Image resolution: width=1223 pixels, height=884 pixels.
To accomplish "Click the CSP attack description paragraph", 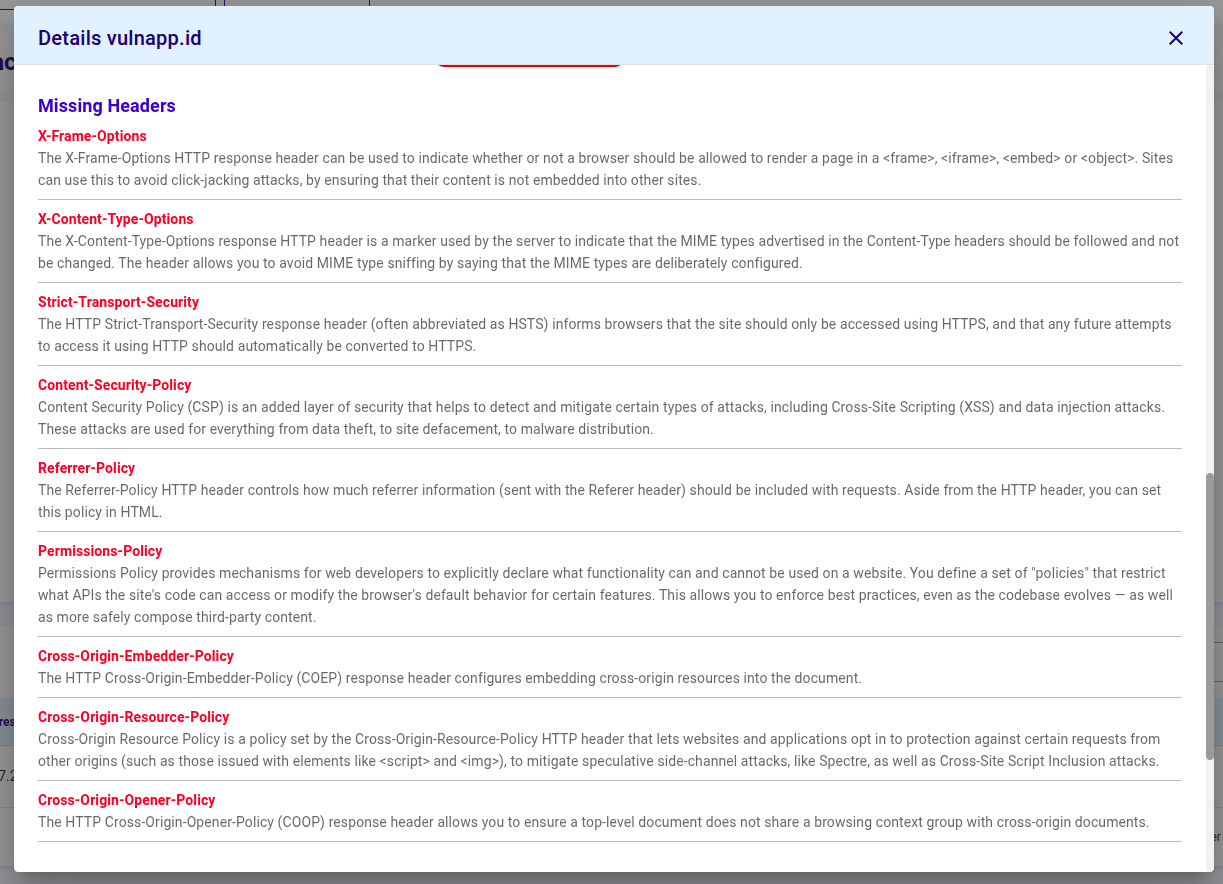I will click(600, 418).
